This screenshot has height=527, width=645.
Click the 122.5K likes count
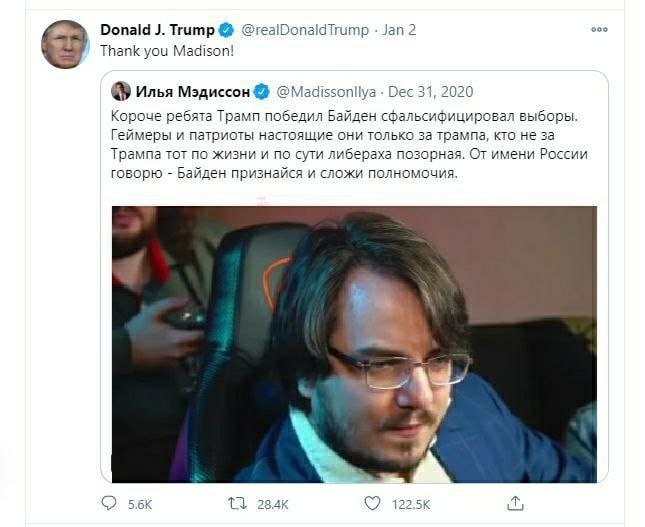411,504
